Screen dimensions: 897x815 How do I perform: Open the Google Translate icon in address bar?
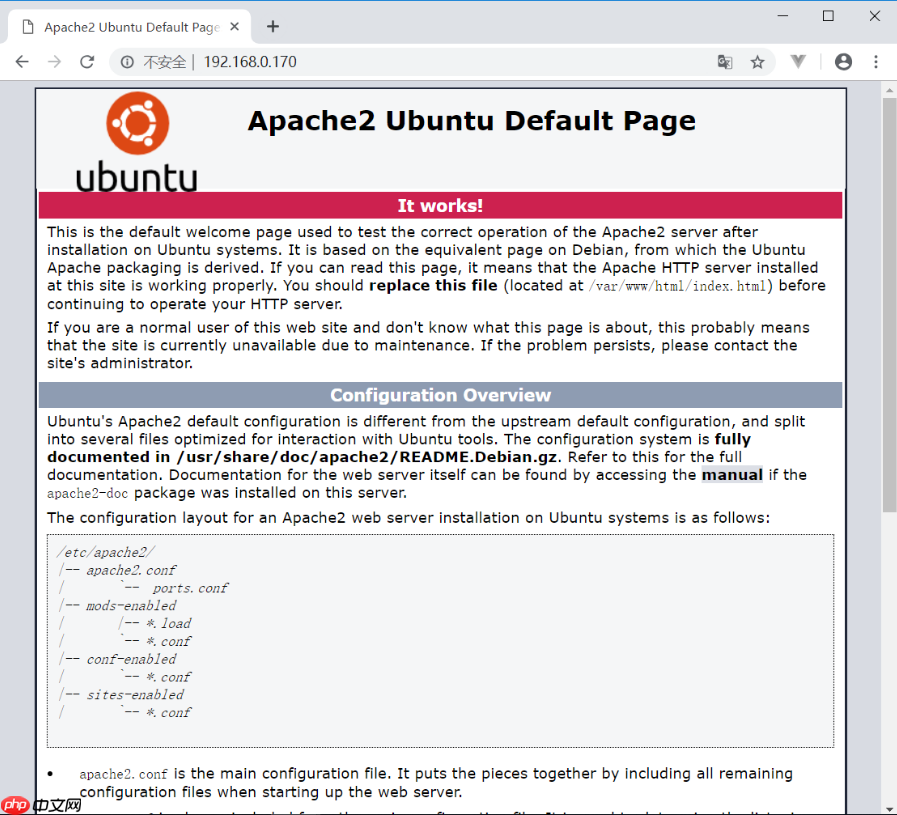(x=725, y=62)
